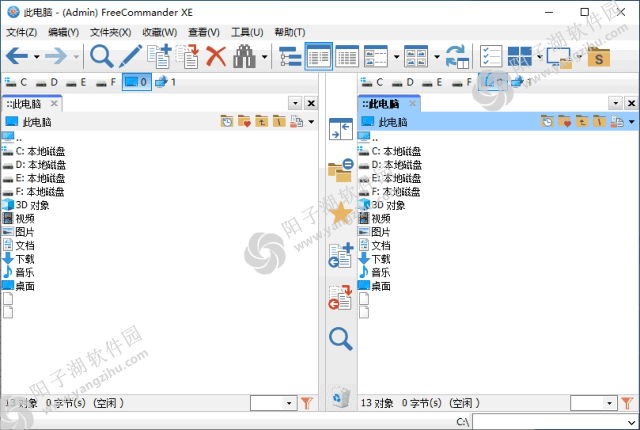This screenshot has height=430, width=640.
Task: Open the 编辑(Y) menu
Action: [x=63, y=32]
